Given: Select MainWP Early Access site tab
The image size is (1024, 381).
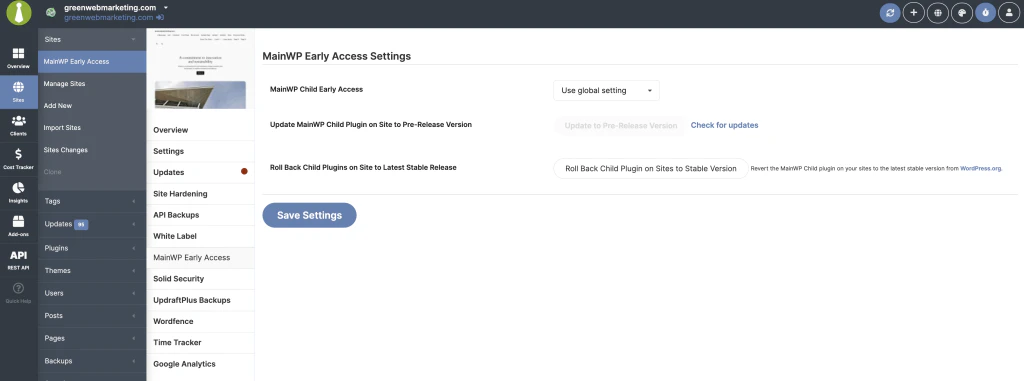Looking at the screenshot, I should [x=200, y=257].
